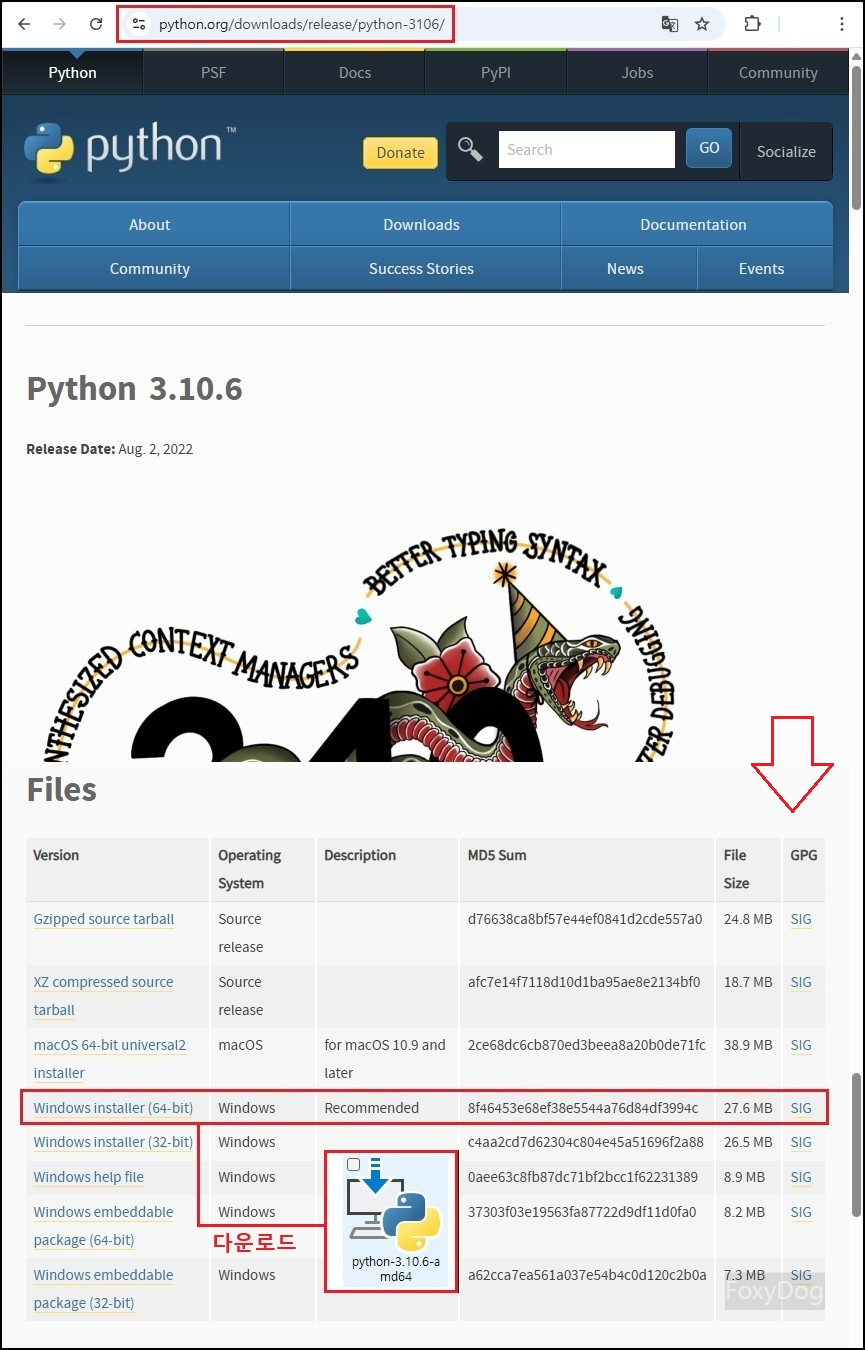Click MD5 sum 8f46453e68ef38e5544a76d84df3994c
This screenshot has width=865, height=1350.
[x=583, y=1108]
